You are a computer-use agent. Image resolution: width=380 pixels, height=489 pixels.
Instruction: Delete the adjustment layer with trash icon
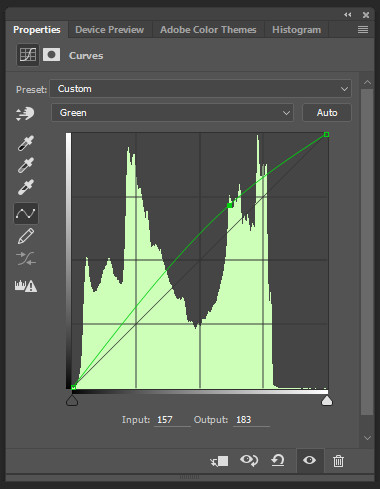(x=338, y=461)
